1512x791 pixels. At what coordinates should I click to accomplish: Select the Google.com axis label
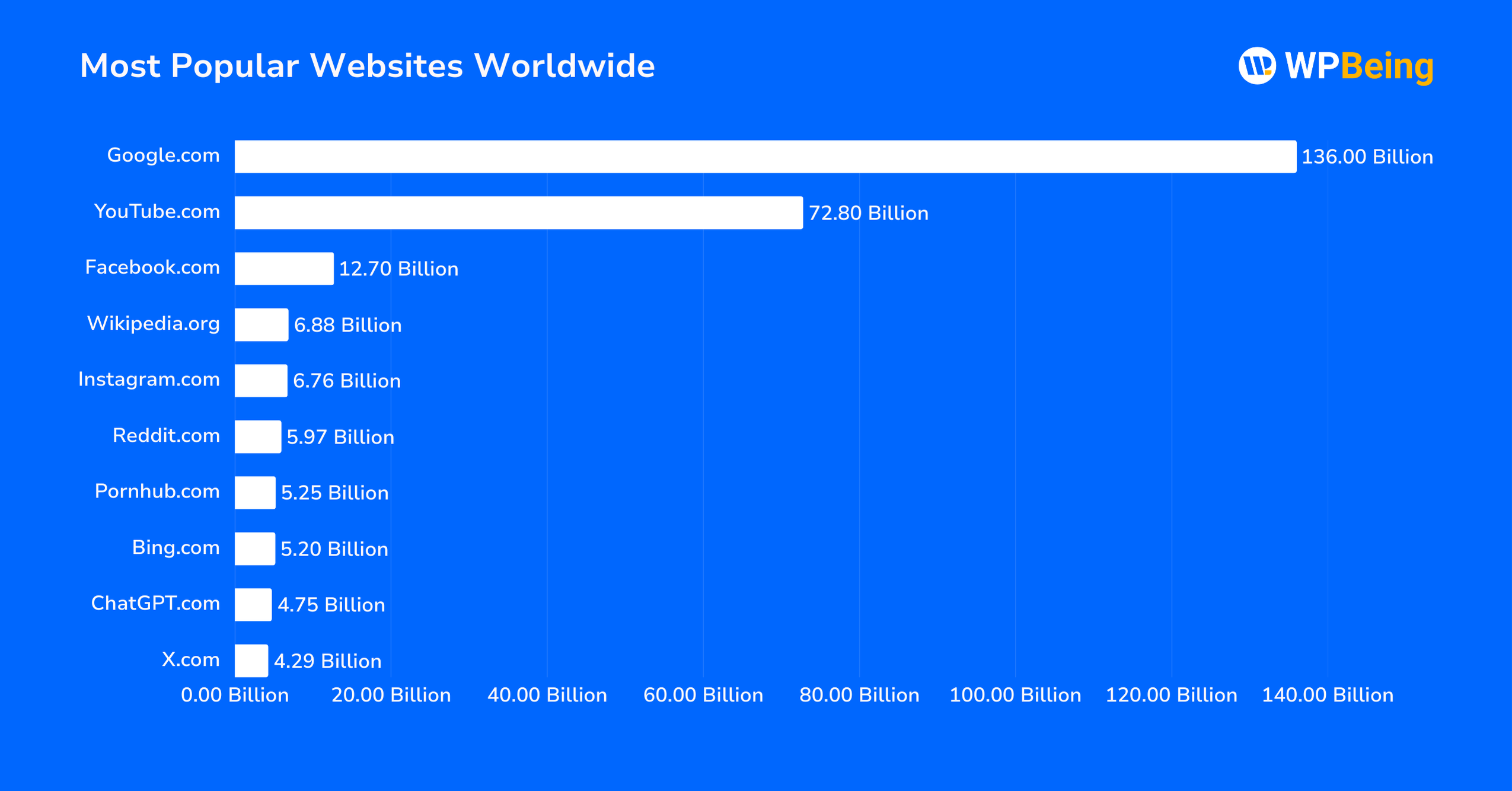click(x=163, y=155)
